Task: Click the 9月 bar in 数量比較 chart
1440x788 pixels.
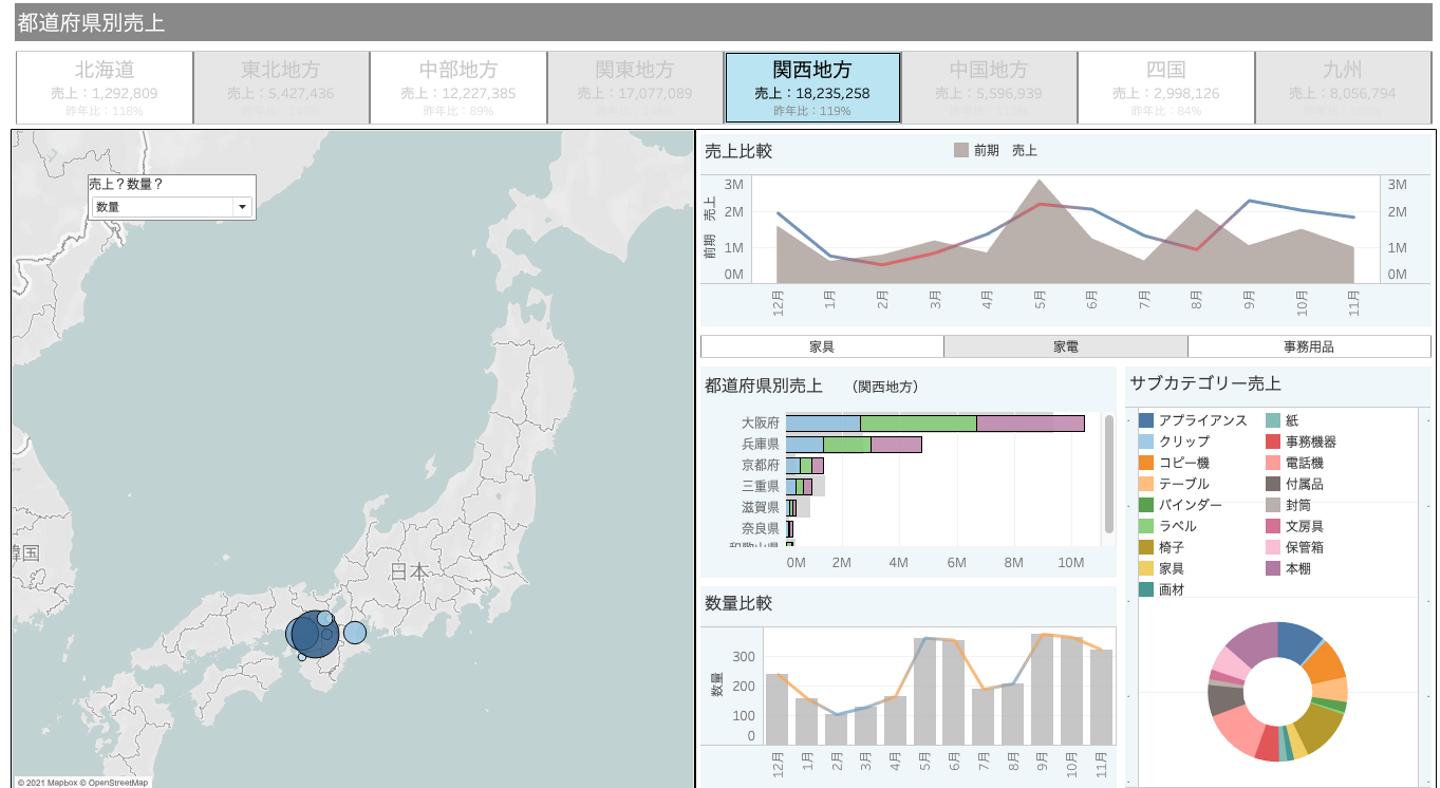Action: (1043, 690)
